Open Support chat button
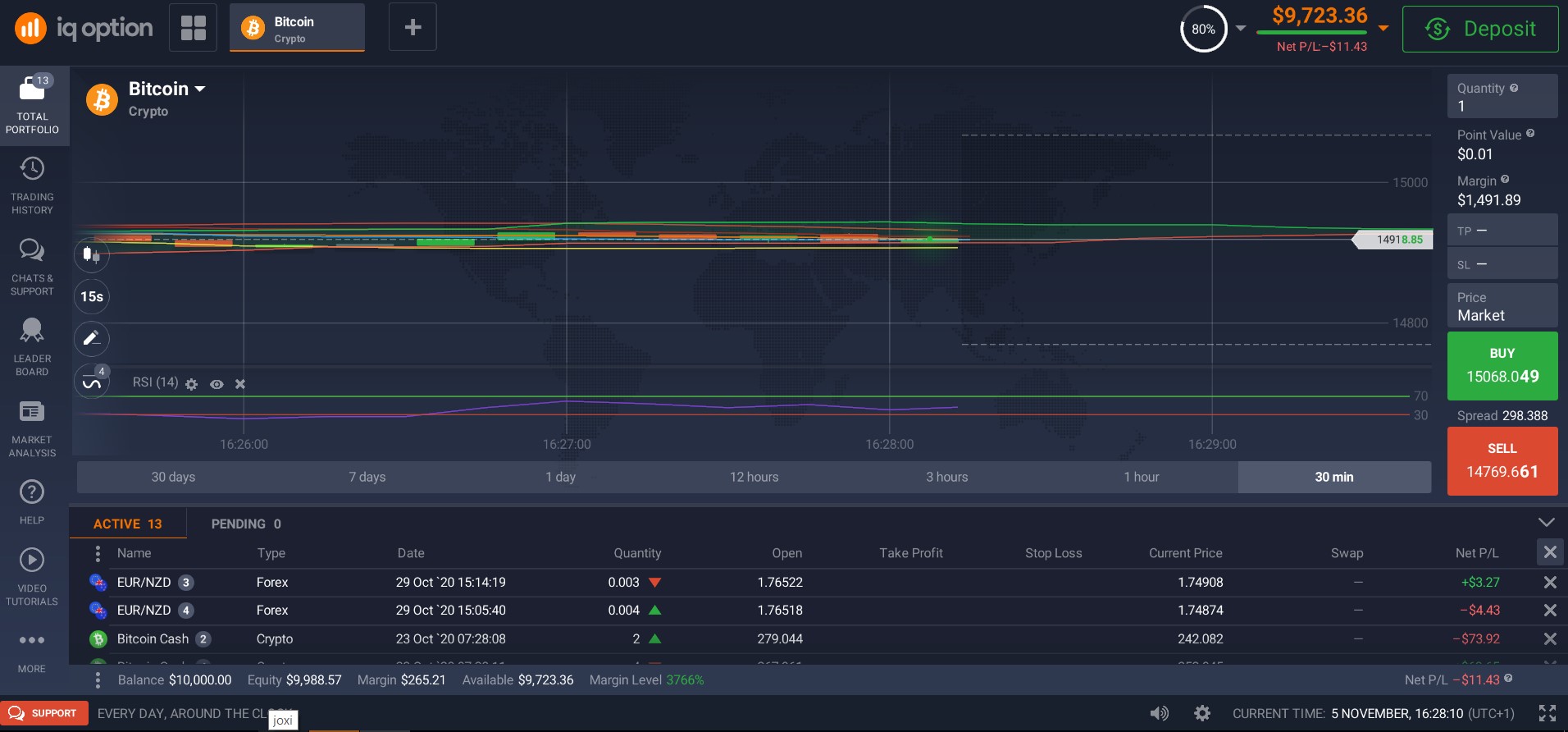This screenshot has height=732, width=1568. coord(43,713)
